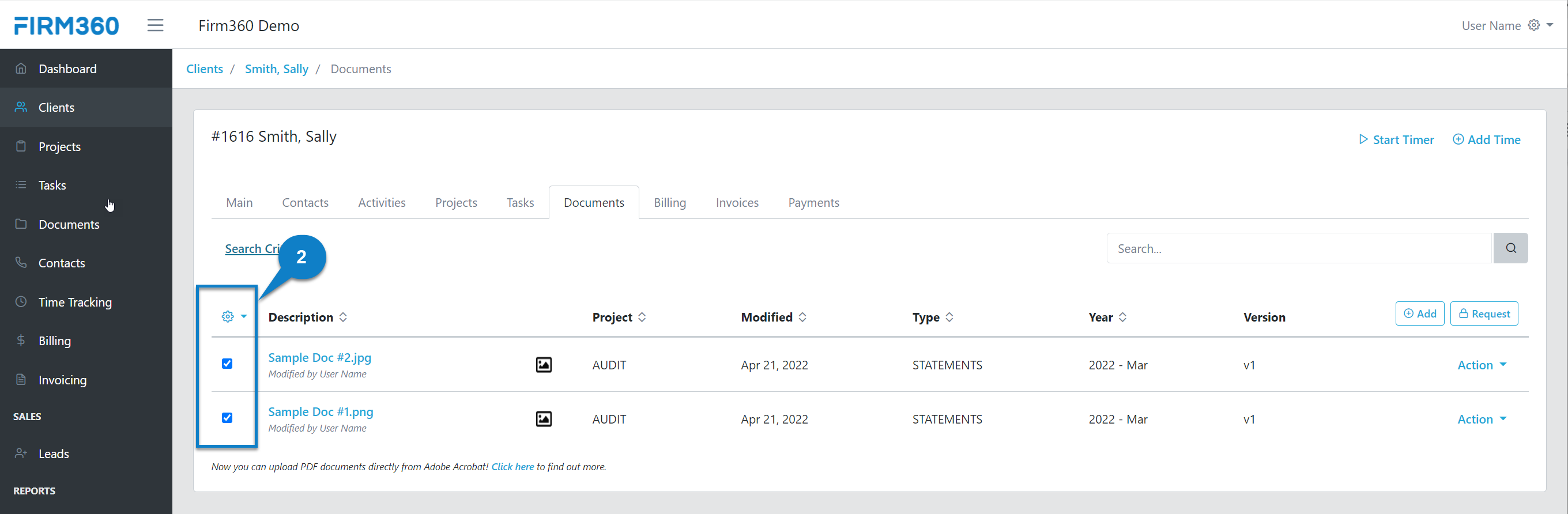Open the table gear settings icon
This screenshot has height=514, width=1568.
click(x=228, y=316)
